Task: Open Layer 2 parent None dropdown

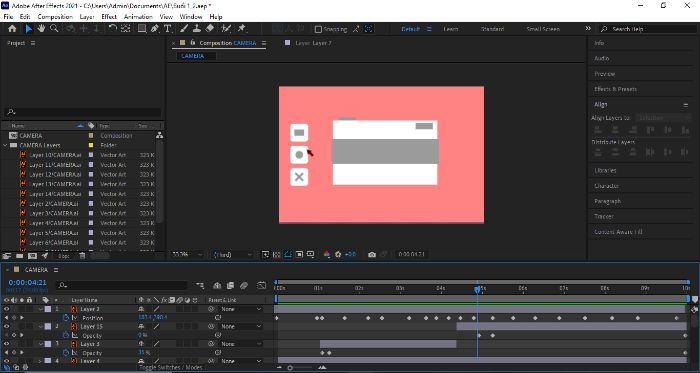Action: coord(241,309)
